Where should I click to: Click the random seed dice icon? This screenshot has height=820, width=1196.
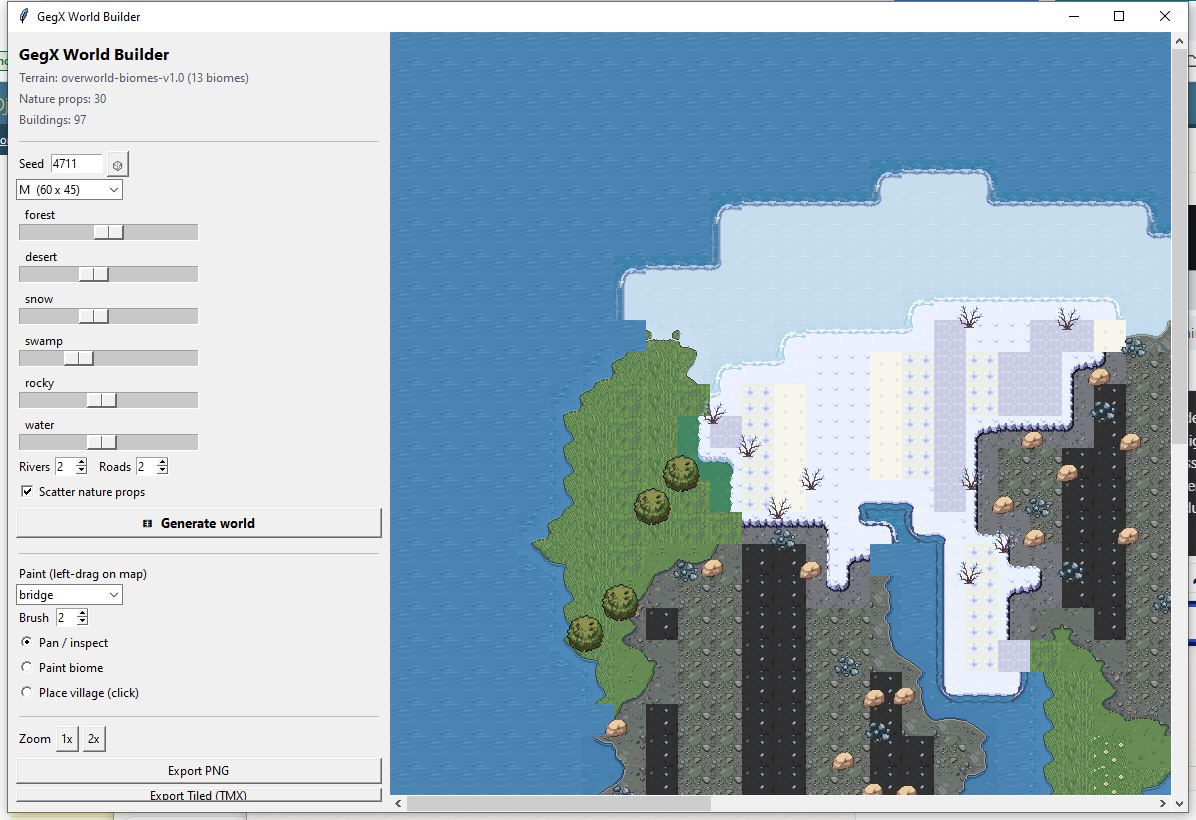pyautogui.click(x=117, y=165)
